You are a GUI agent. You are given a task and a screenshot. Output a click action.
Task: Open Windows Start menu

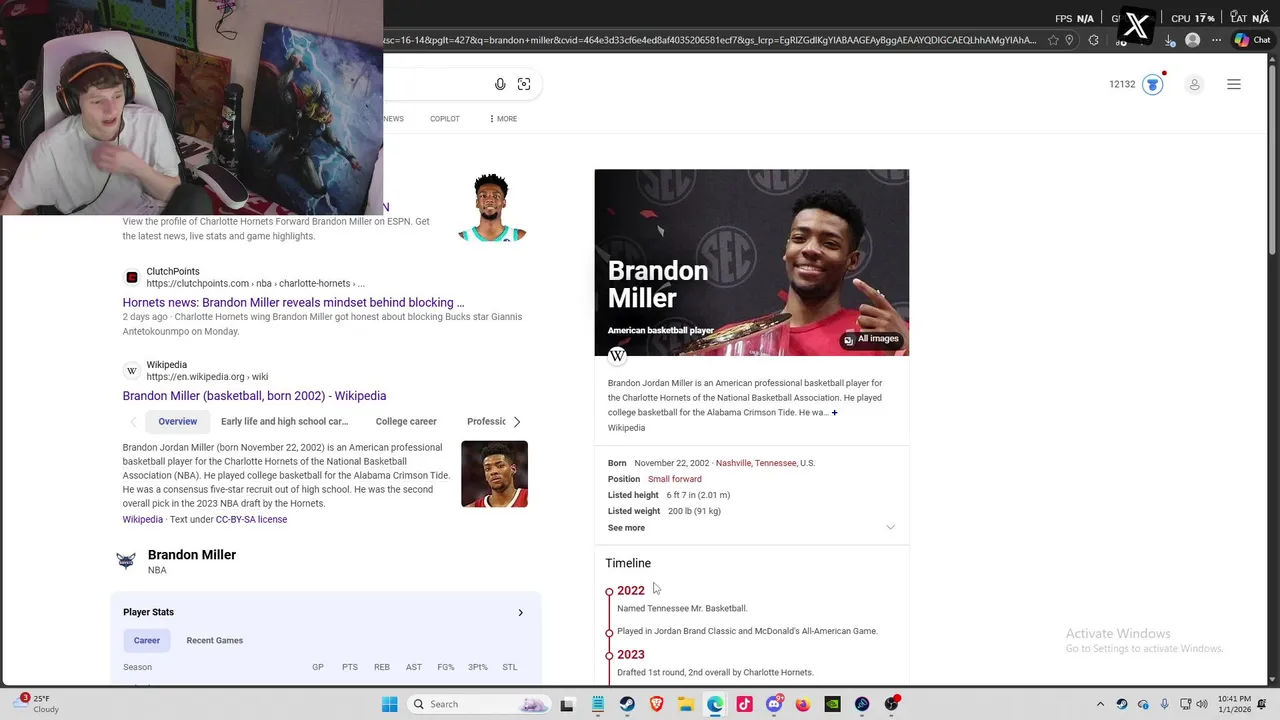[x=390, y=704]
